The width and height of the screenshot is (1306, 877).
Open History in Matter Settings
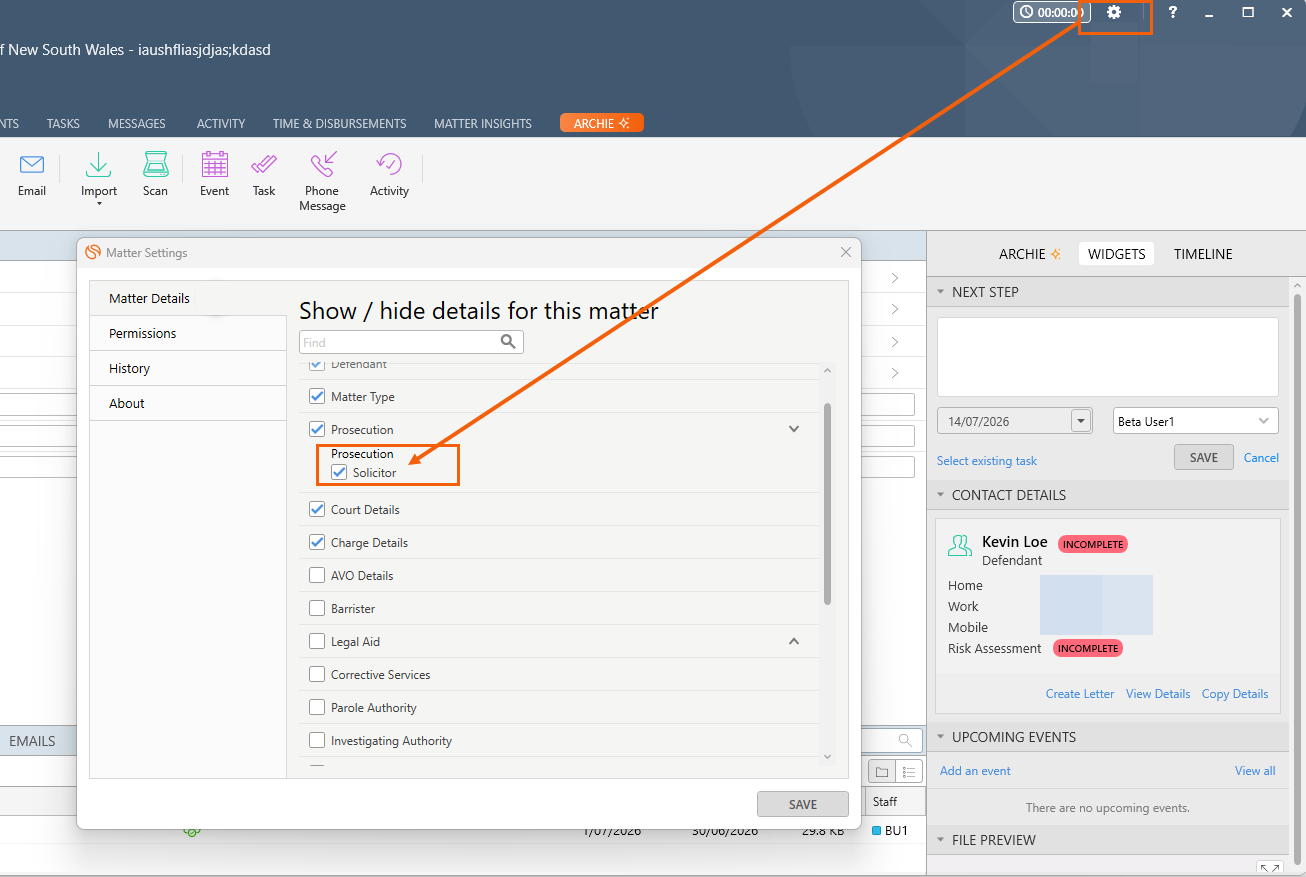188,368
